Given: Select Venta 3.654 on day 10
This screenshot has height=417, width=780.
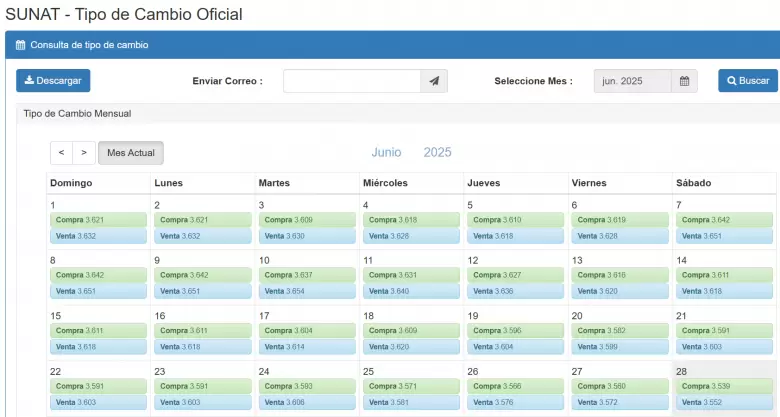Looking at the screenshot, I should coord(307,291).
